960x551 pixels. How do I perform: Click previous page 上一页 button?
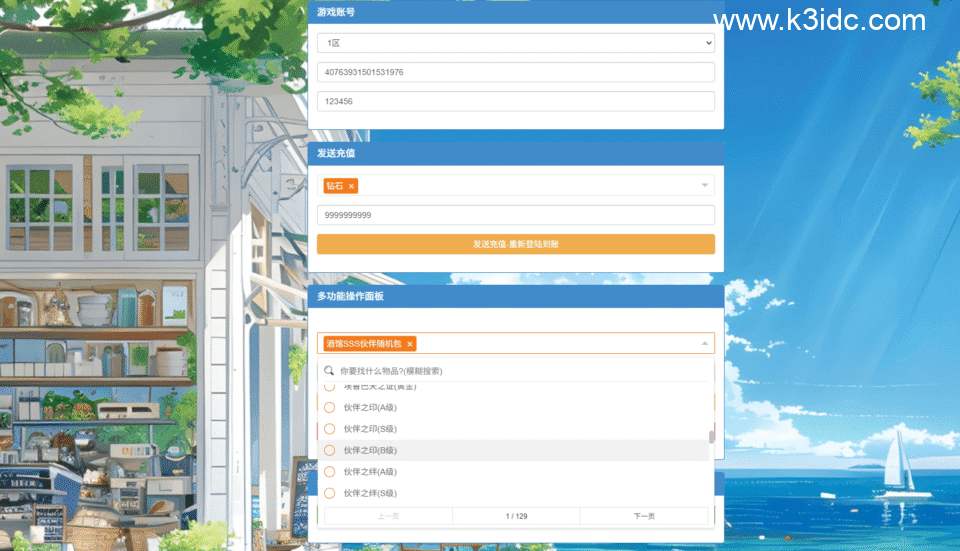tap(388, 516)
